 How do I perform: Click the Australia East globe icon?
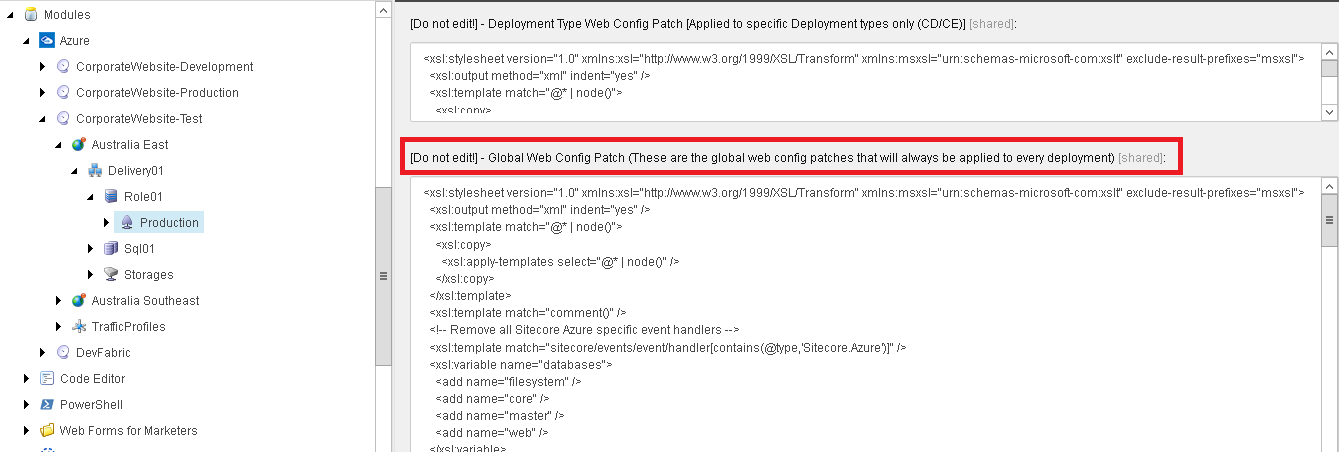79,145
